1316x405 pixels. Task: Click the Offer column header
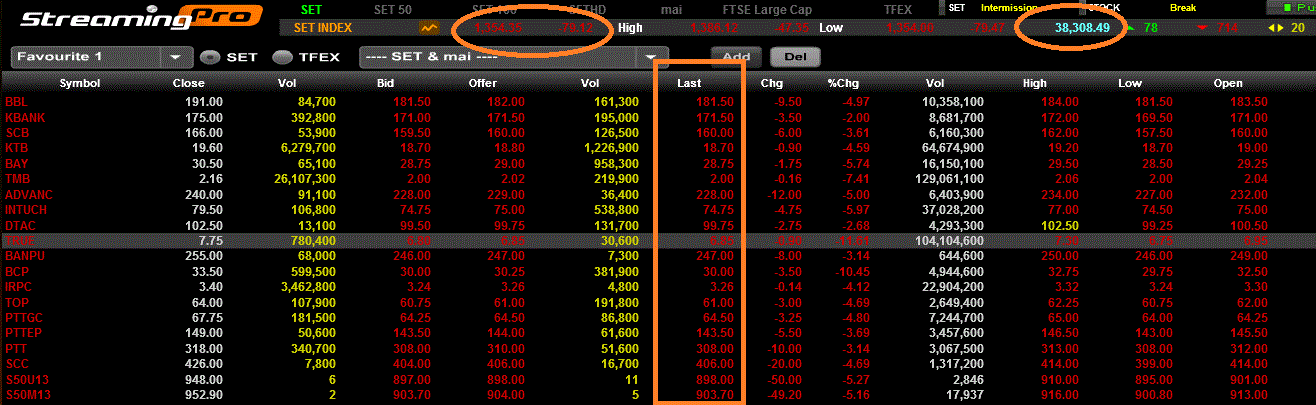[483, 84]
